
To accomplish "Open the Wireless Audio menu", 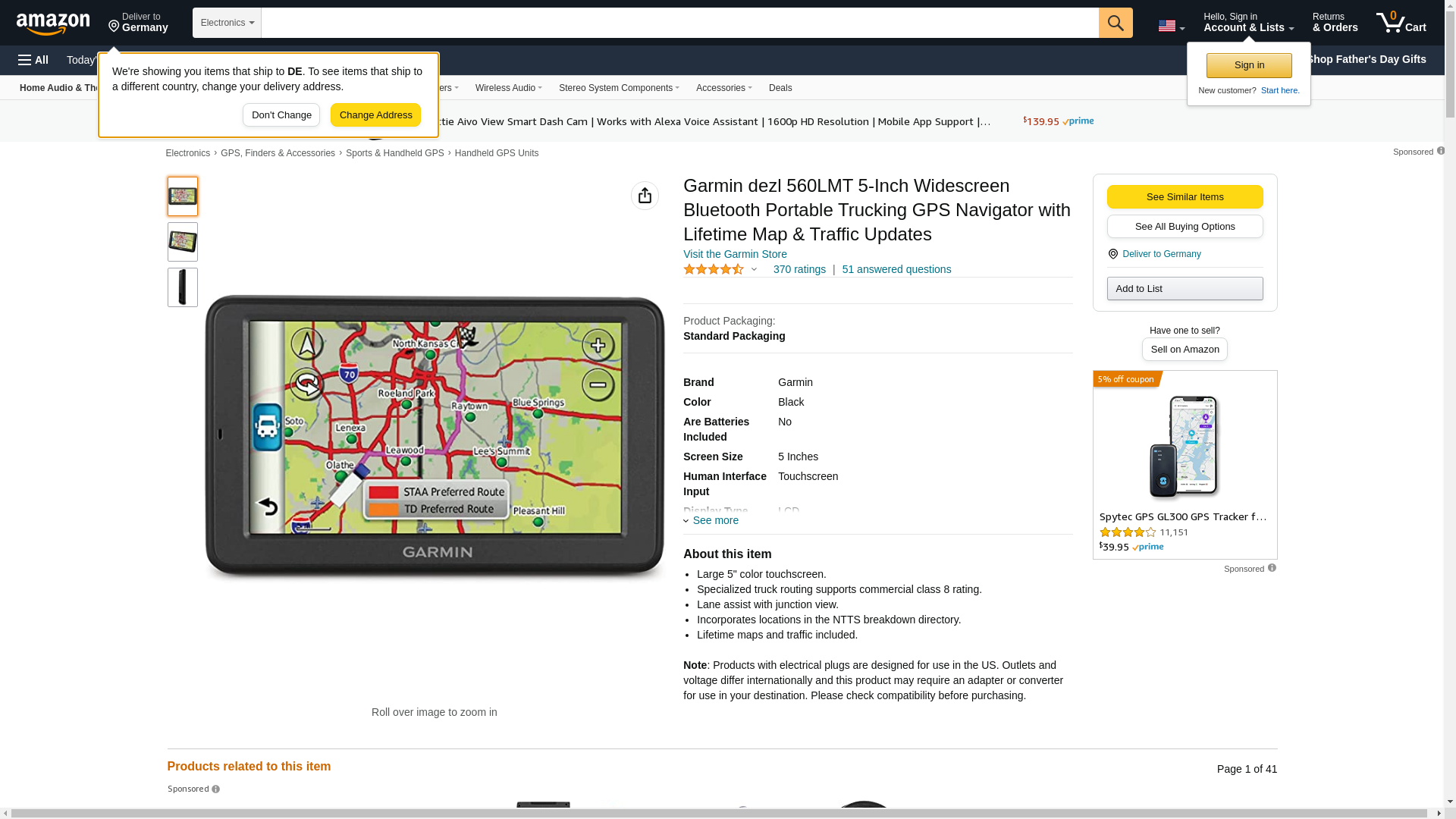I will click(x=508, y=88).
